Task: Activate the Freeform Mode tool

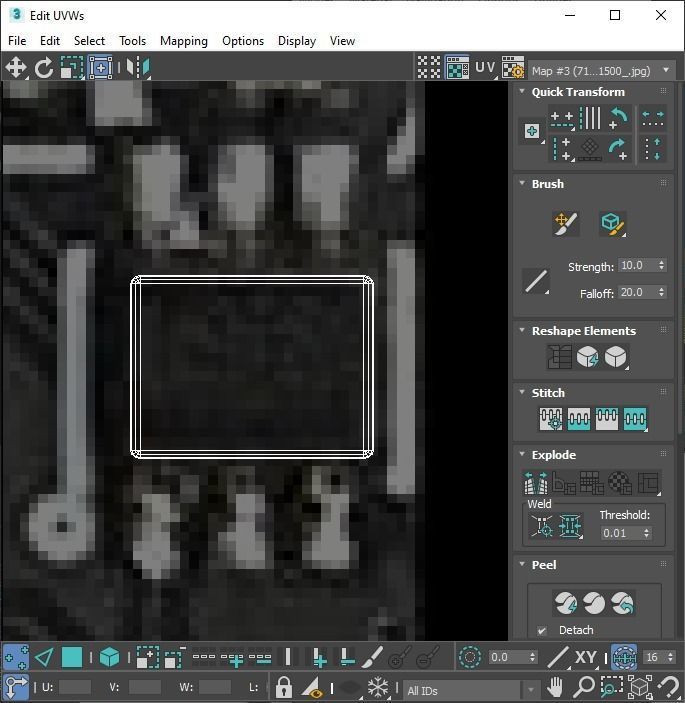Action: click(x=100, y=68)
